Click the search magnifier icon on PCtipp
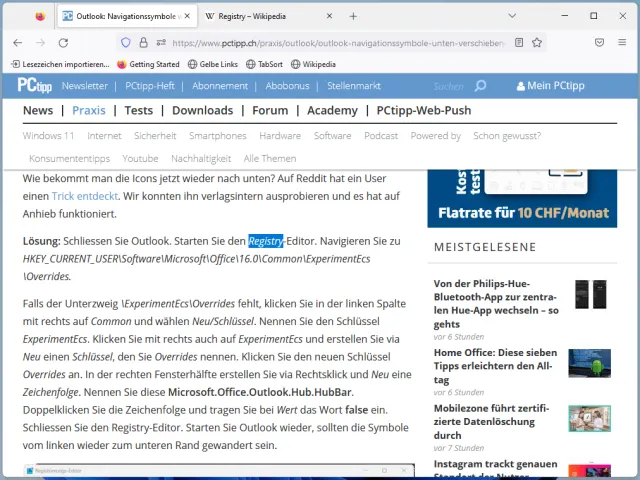Image resolution: width=640 pixels, height=480 pixels. click(x=480, y=86)
